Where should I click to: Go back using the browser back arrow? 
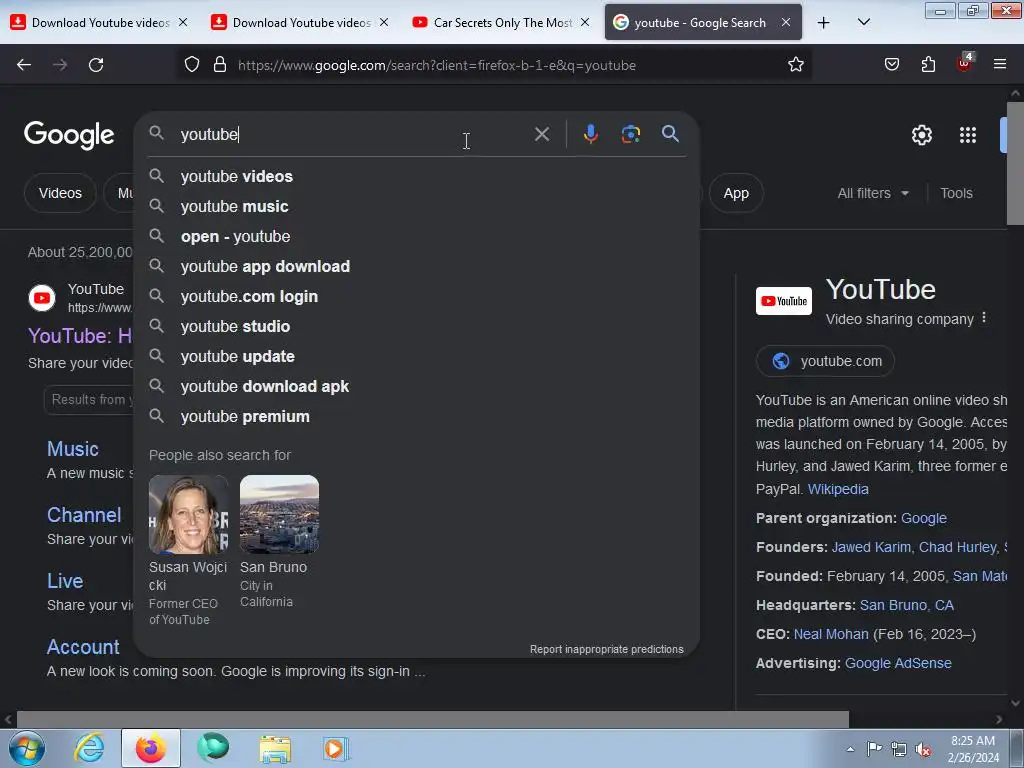[24, 65]
